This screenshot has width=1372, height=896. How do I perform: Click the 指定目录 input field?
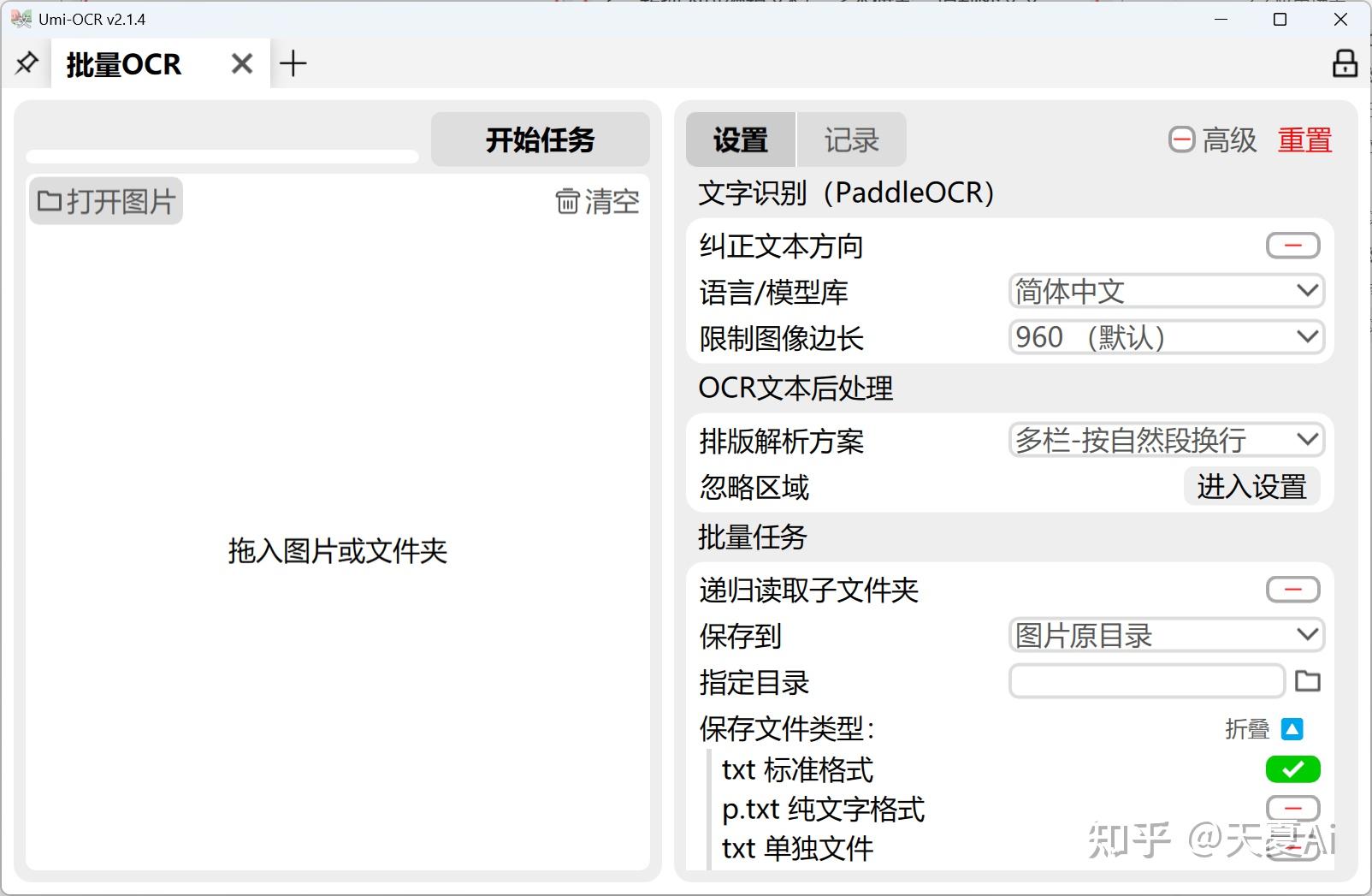[x=1146, y=681]
